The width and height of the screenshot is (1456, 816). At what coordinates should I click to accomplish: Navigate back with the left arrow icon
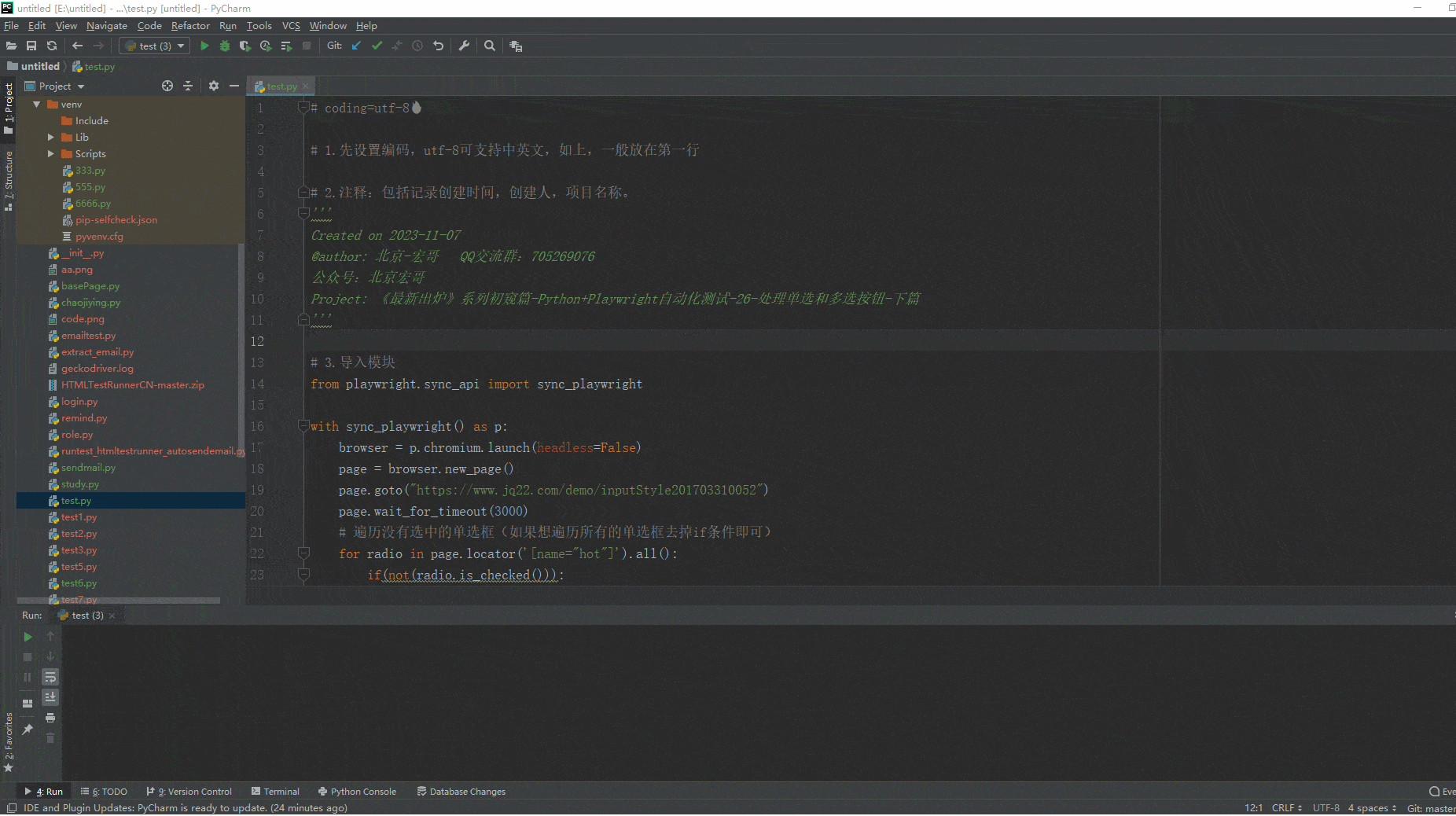pos(77,46)
